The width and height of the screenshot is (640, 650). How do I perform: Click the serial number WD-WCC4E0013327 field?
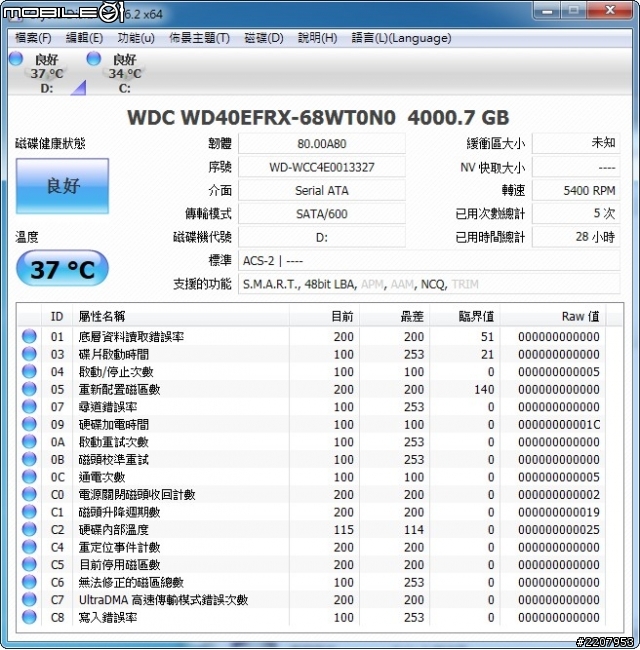pyautogui.click(x=322, y=167)
